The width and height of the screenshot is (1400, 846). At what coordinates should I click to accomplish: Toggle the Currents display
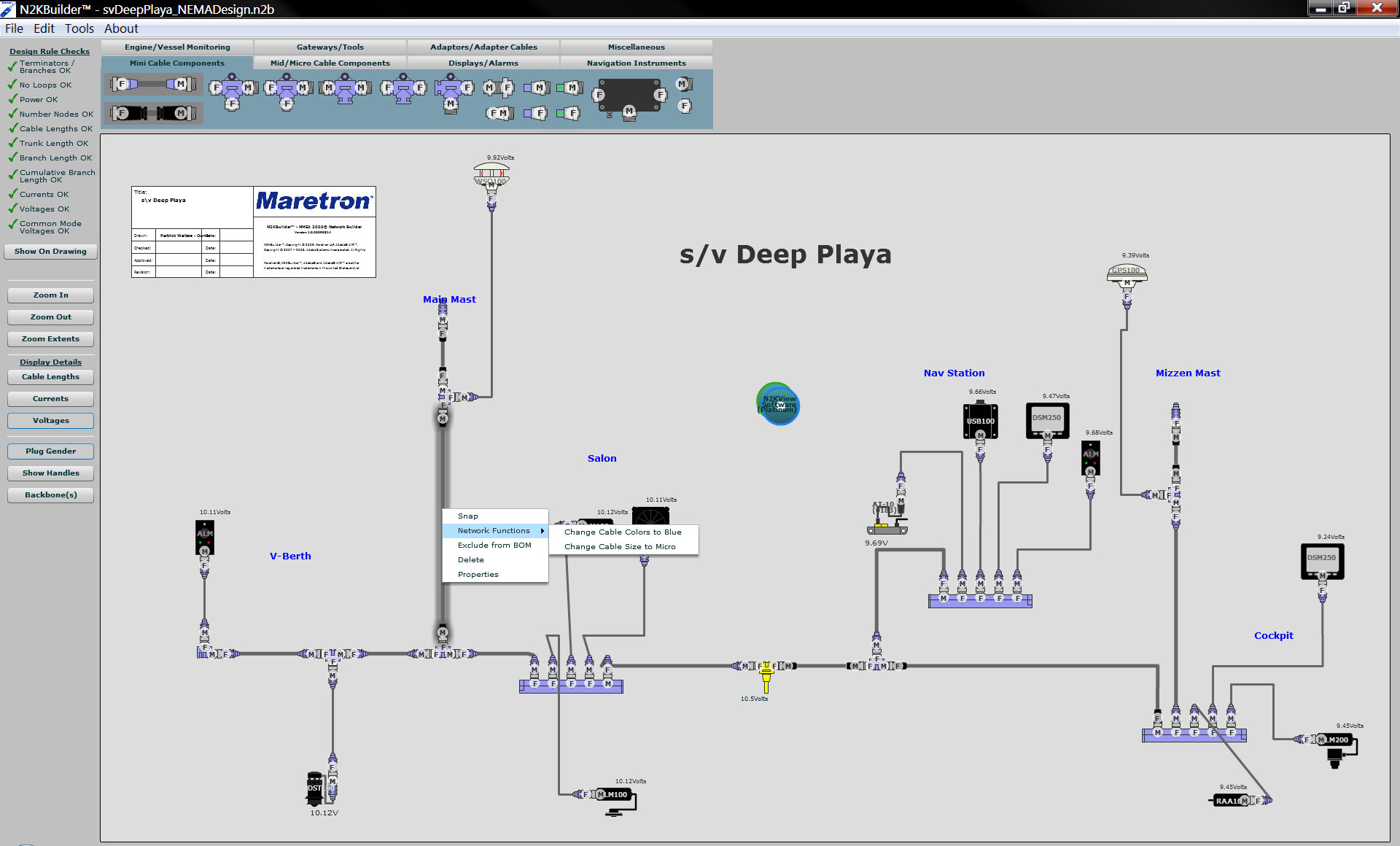click(50, 399)
